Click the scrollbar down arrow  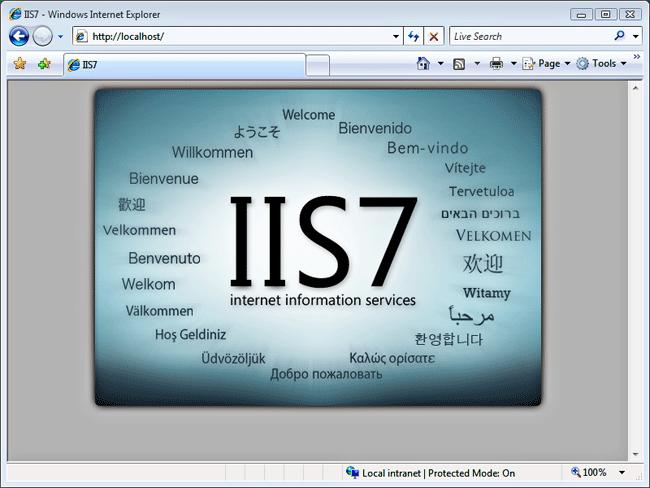pos(635,454)
